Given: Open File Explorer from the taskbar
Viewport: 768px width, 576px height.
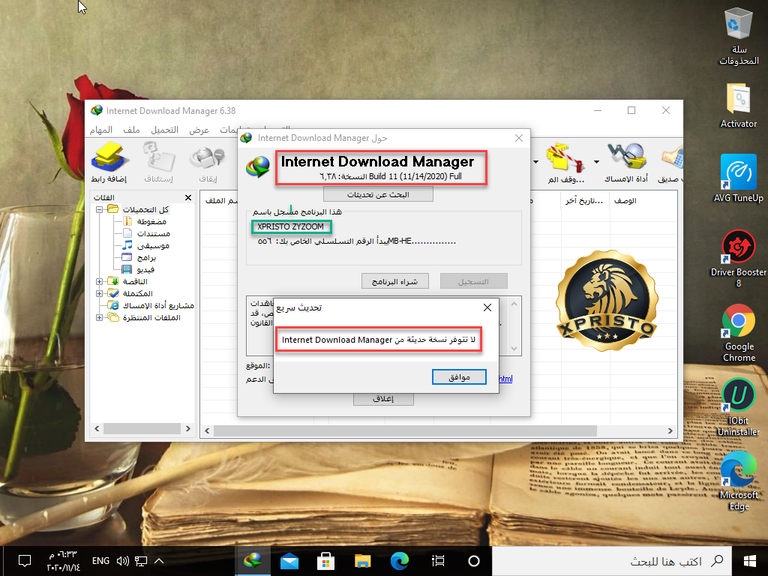Looking at the screenshot, I should click(x=362, y=561).
